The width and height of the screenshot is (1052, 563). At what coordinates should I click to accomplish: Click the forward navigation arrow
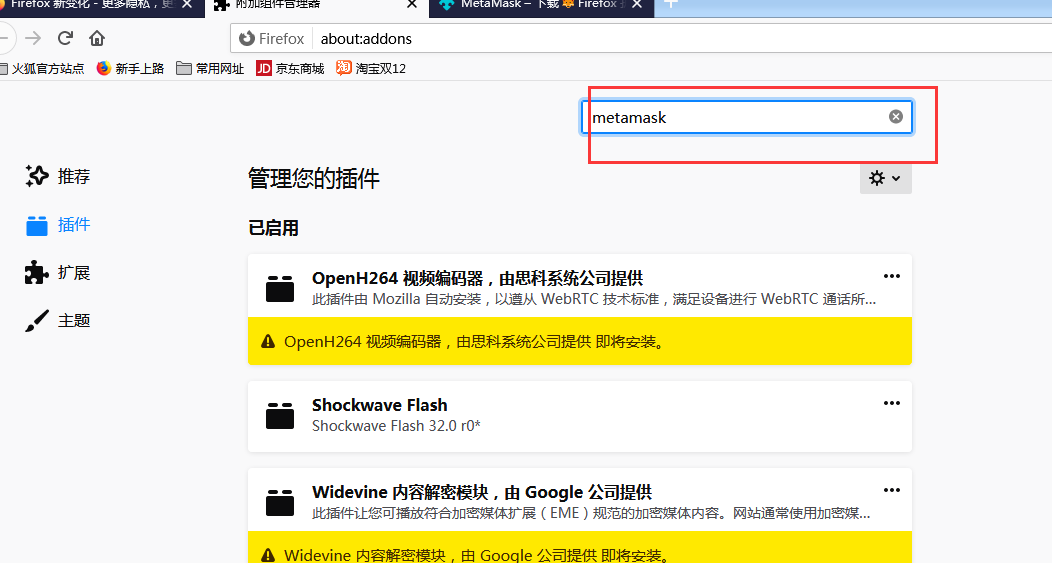pos(33,38)
